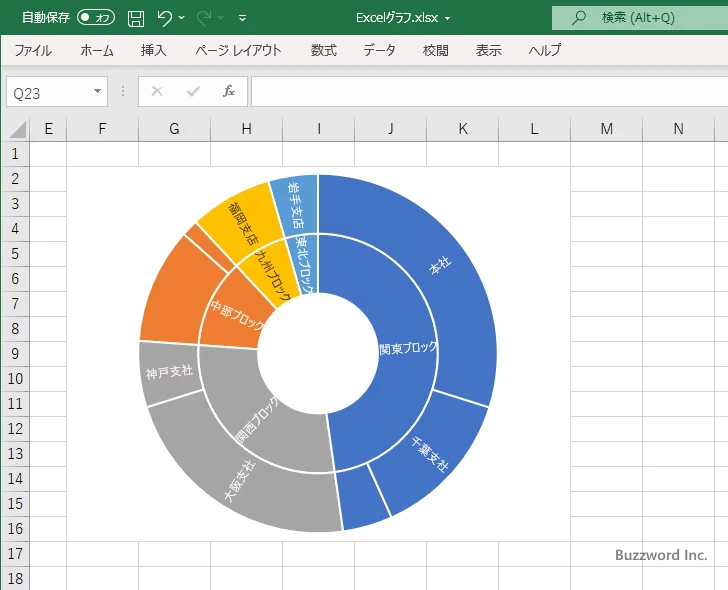
Task: Expand the Name Box dropdown
Action: pos(97,92)
